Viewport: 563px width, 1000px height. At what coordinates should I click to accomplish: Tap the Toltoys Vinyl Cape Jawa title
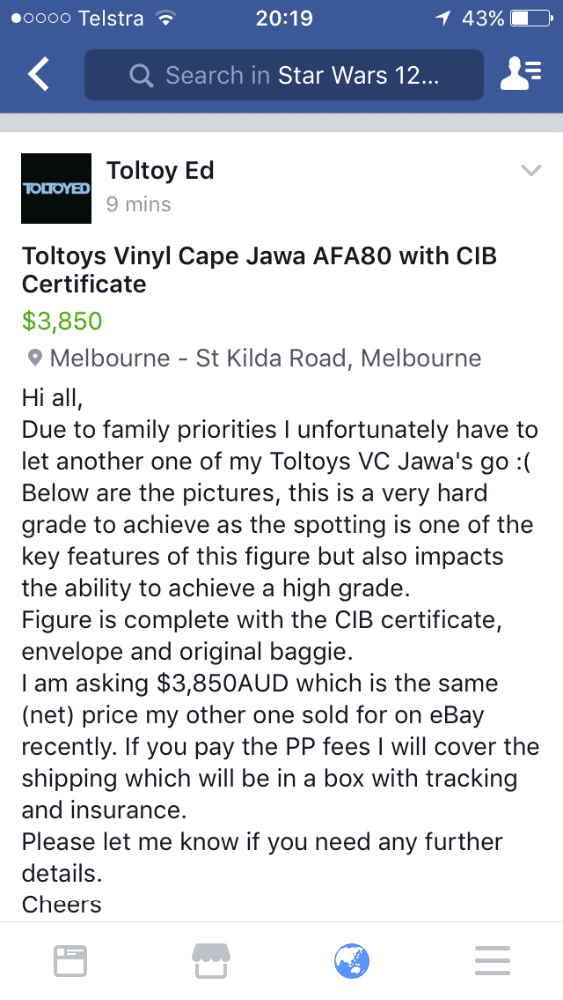pos(260,270)
